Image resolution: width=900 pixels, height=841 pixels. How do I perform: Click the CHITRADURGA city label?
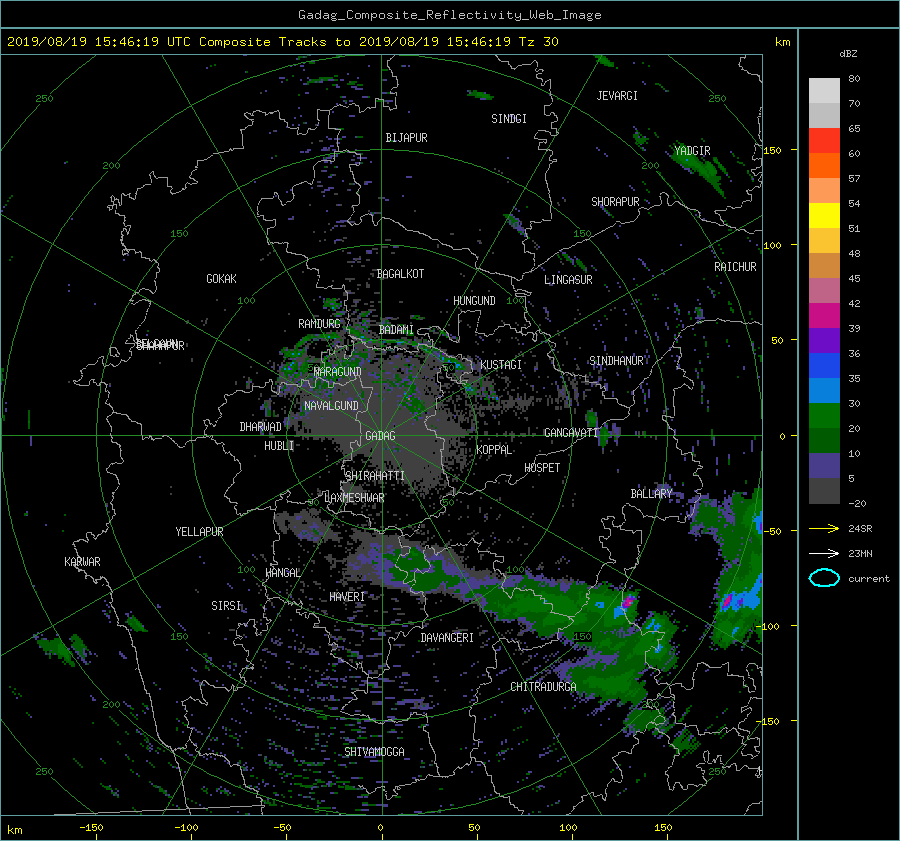coord(544,687)
